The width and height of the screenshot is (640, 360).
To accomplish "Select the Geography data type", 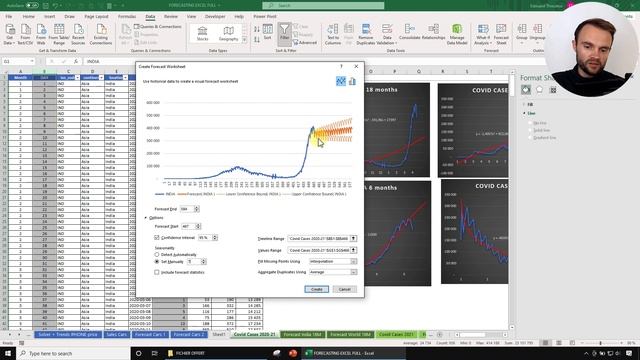I will click(228, 33).
